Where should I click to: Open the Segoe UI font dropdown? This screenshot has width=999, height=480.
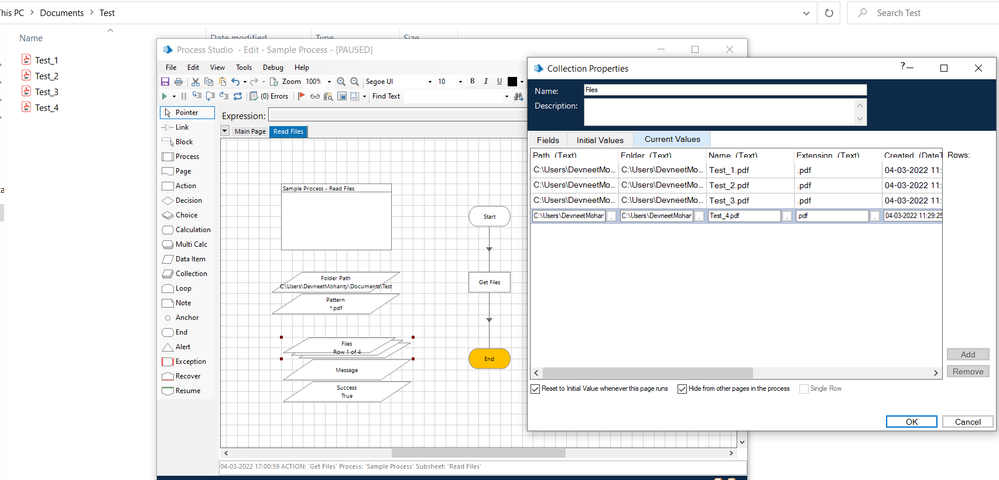click(430, 82)
